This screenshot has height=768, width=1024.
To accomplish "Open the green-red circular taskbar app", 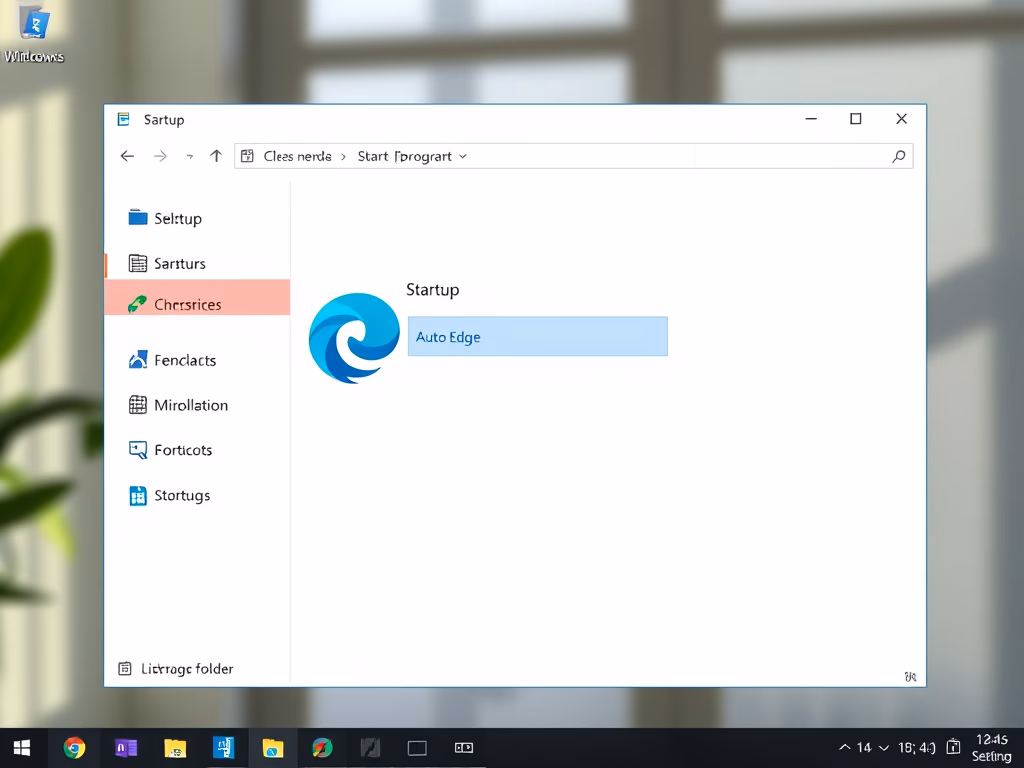I will click(x=322, y=748).
